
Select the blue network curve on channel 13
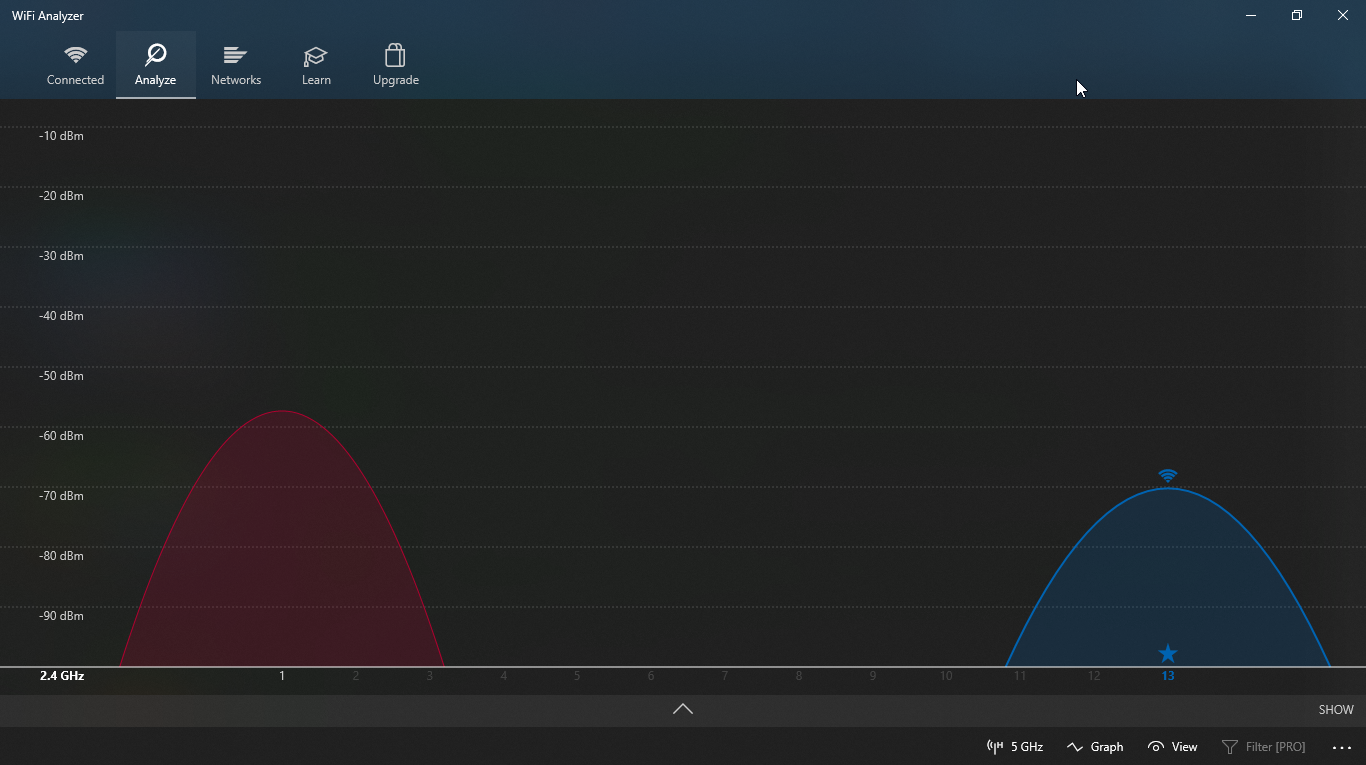1168,580
